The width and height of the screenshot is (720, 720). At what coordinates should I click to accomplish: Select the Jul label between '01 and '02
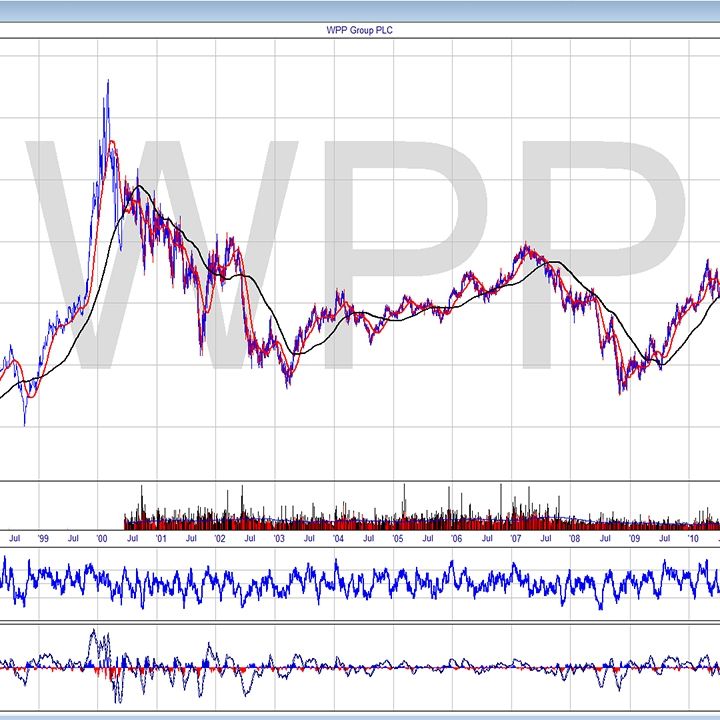pyautogui.click(x=190, y=538)
